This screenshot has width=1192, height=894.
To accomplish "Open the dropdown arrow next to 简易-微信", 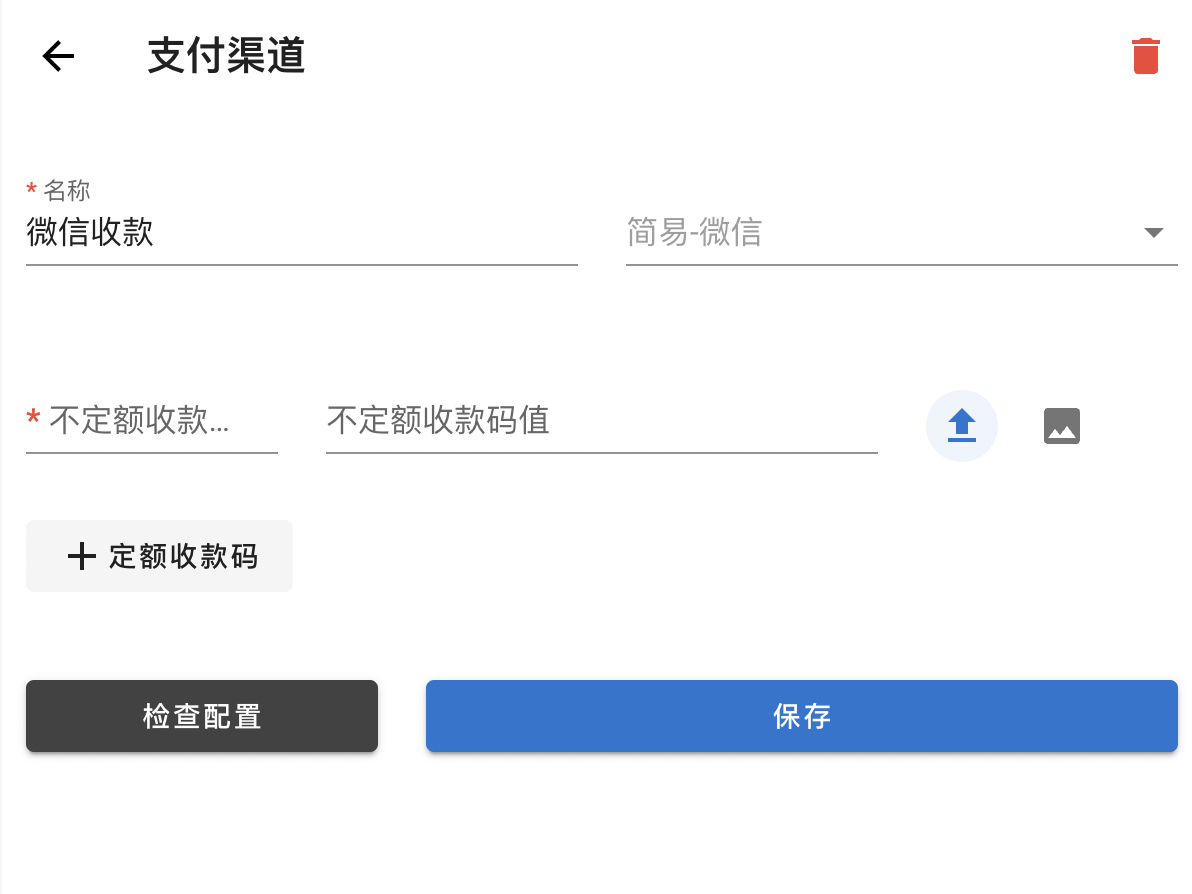I will coord(1154,232).
